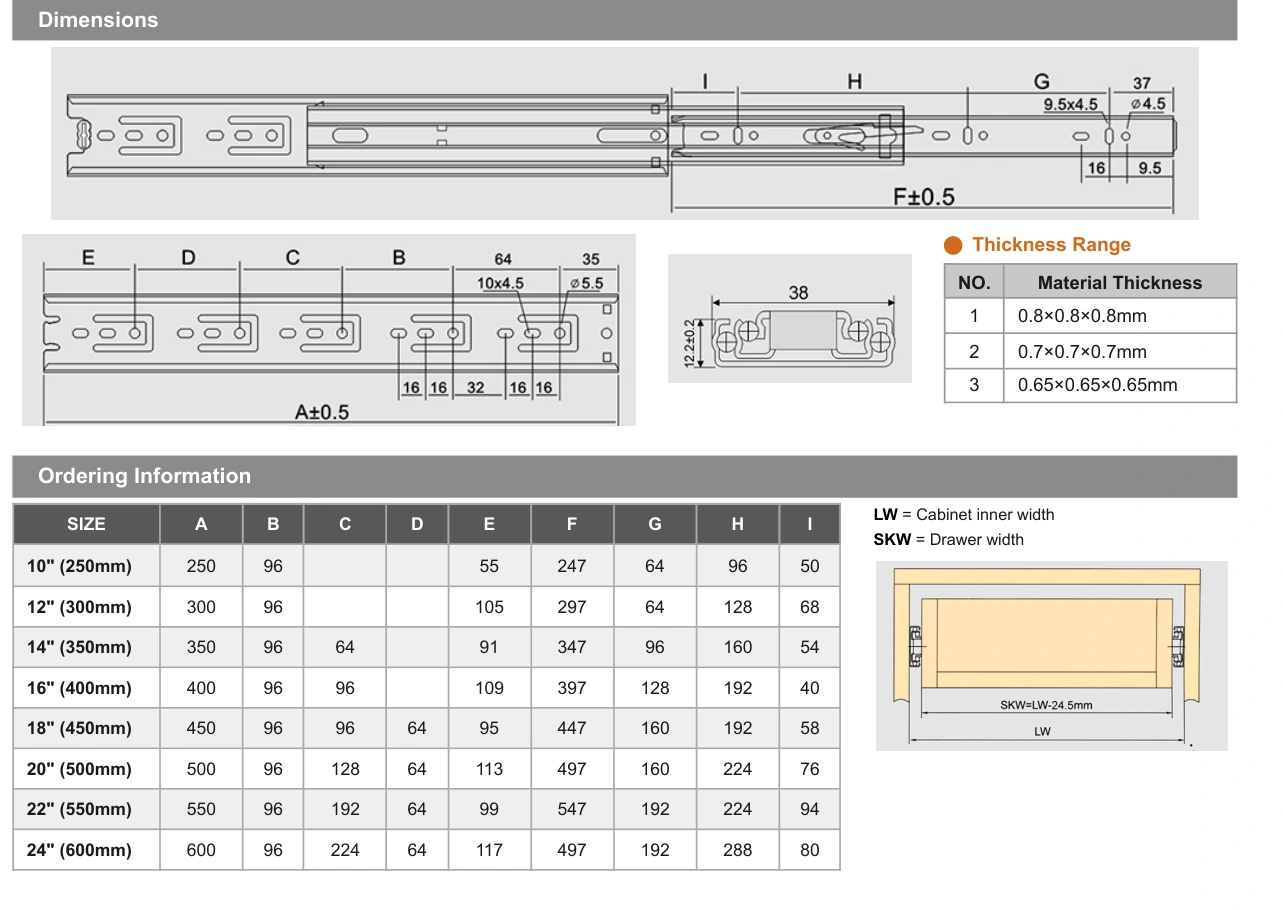Click the Dimensions section header
1283x910 pixels.
(x=624, y=20)
